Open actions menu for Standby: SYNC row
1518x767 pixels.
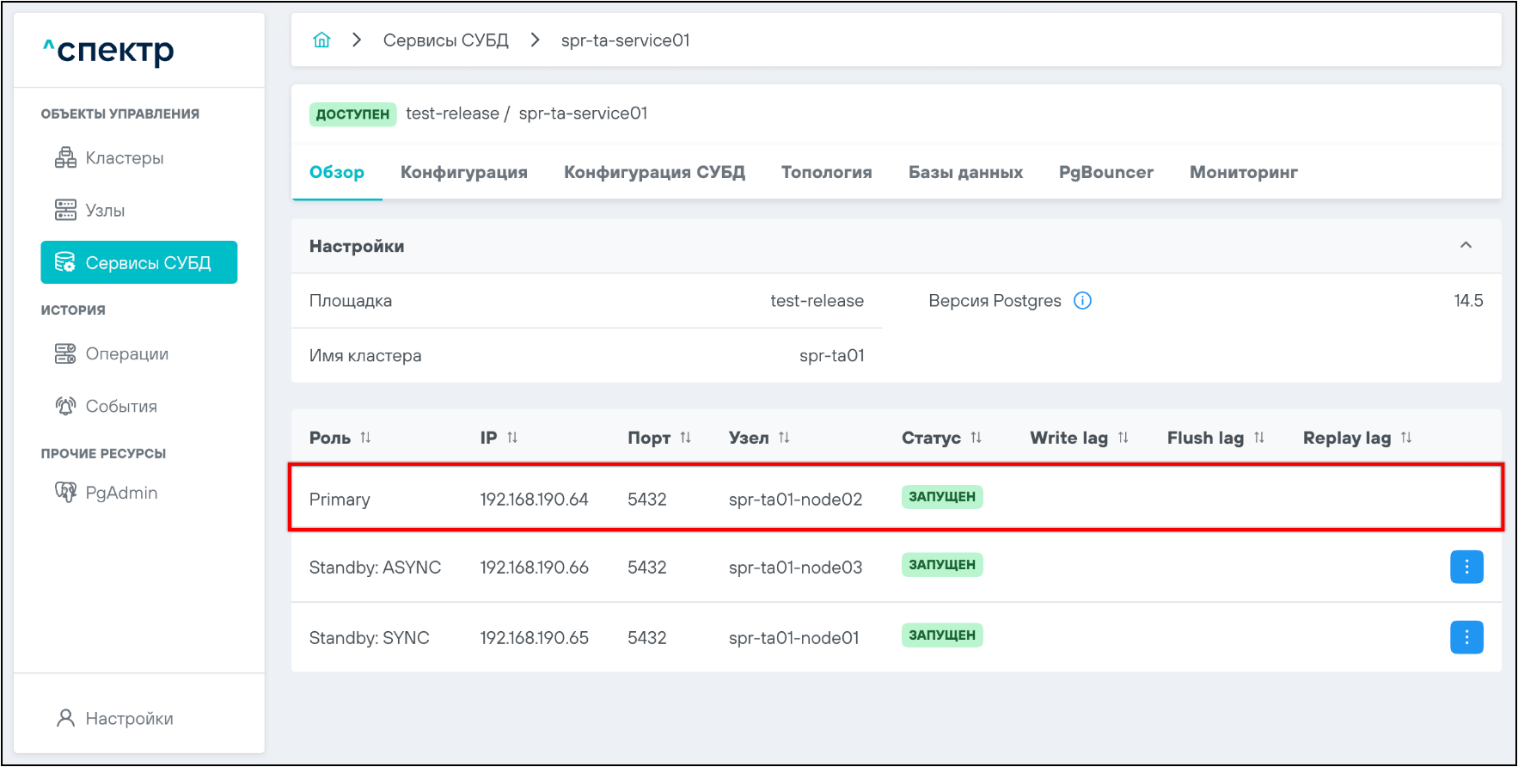coord(1466,637)
